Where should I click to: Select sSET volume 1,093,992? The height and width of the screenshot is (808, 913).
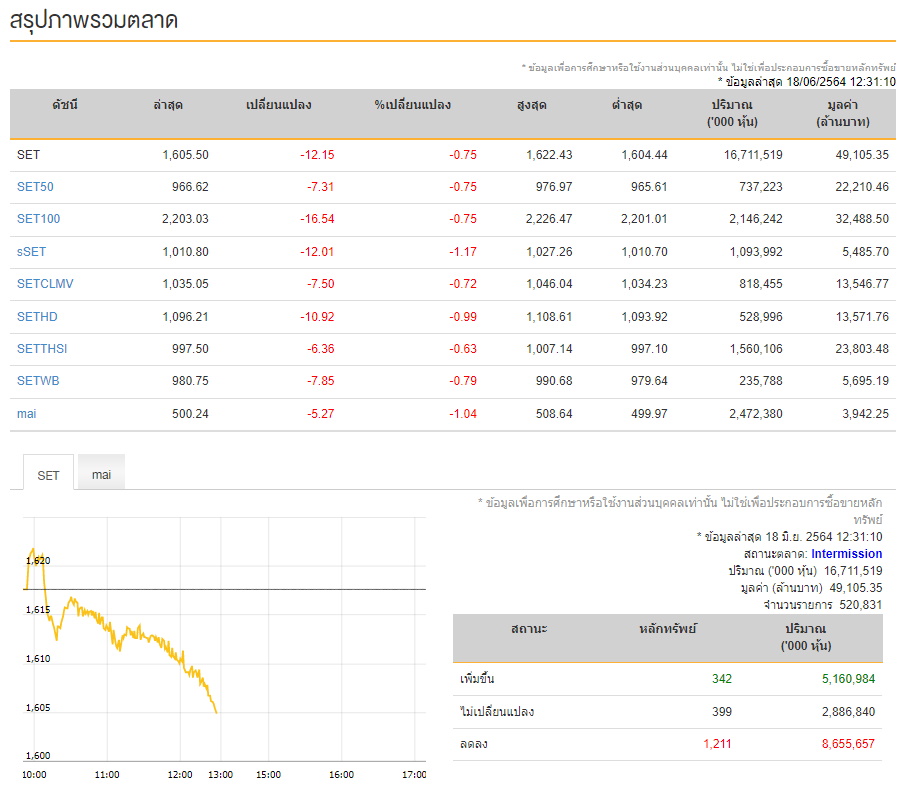pos(756,251)
